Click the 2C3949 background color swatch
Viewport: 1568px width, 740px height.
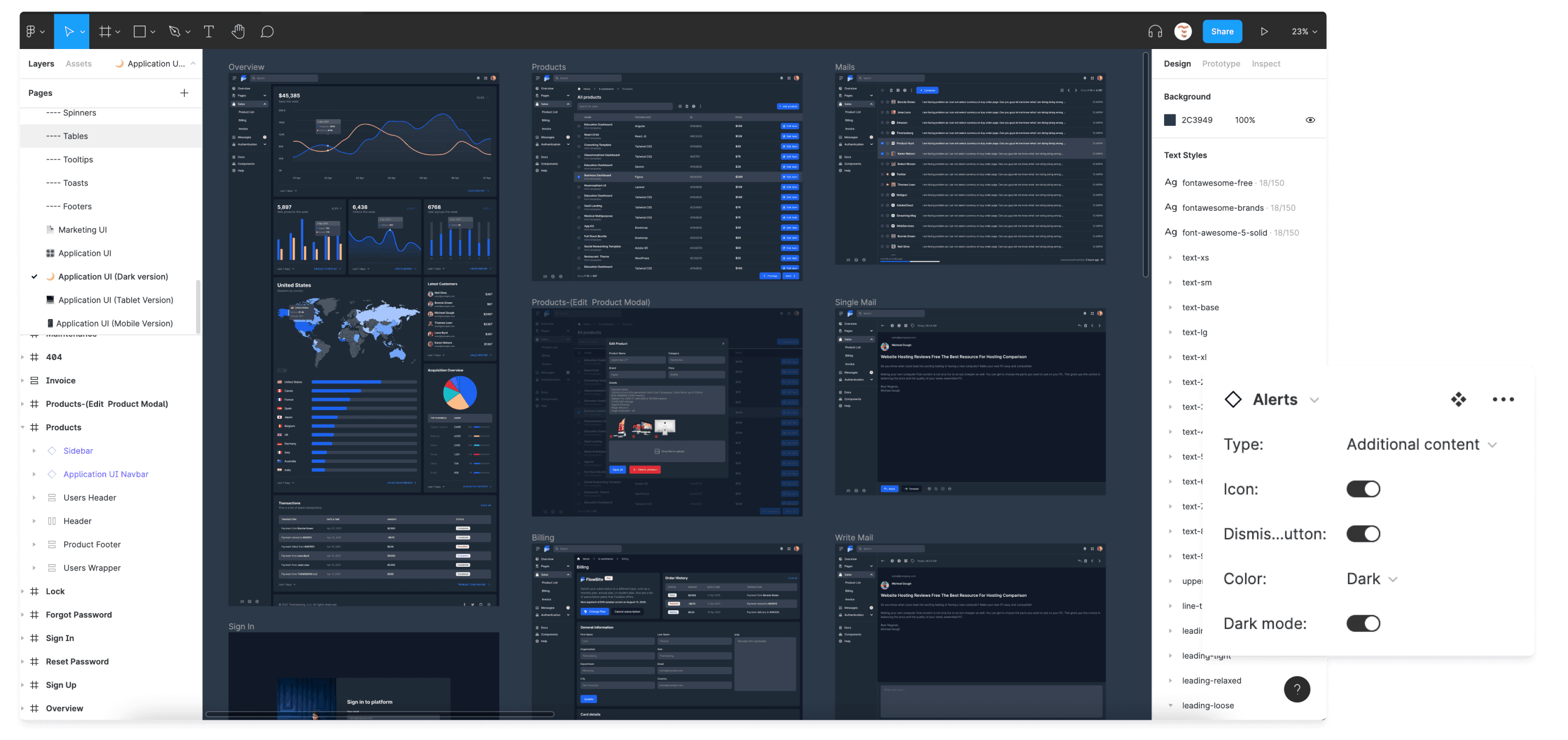coord(1169,120)
